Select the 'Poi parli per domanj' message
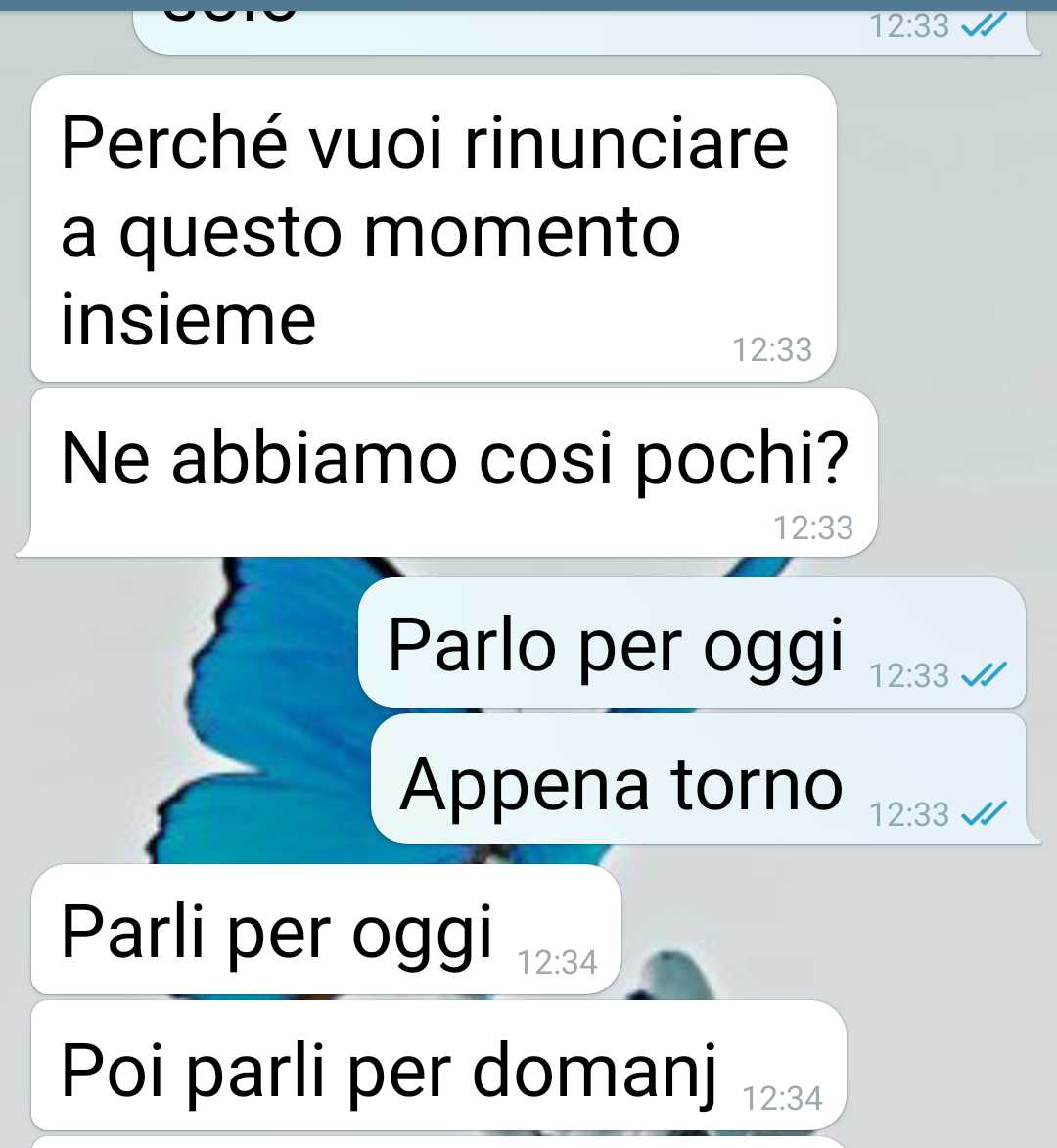This screenshot has width=1057, height=1148. [438, 1065]
